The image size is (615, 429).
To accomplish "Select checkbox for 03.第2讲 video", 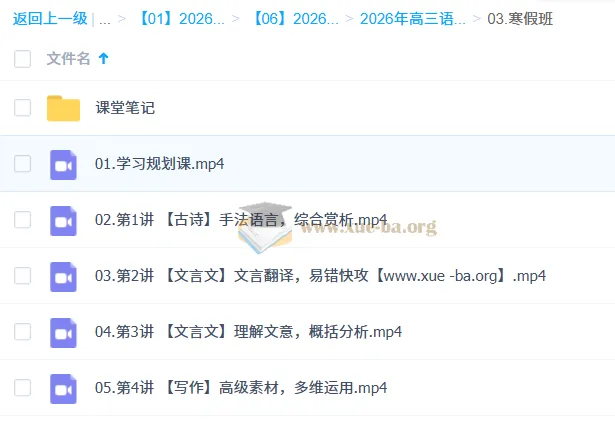I will (x=22, y=276).
